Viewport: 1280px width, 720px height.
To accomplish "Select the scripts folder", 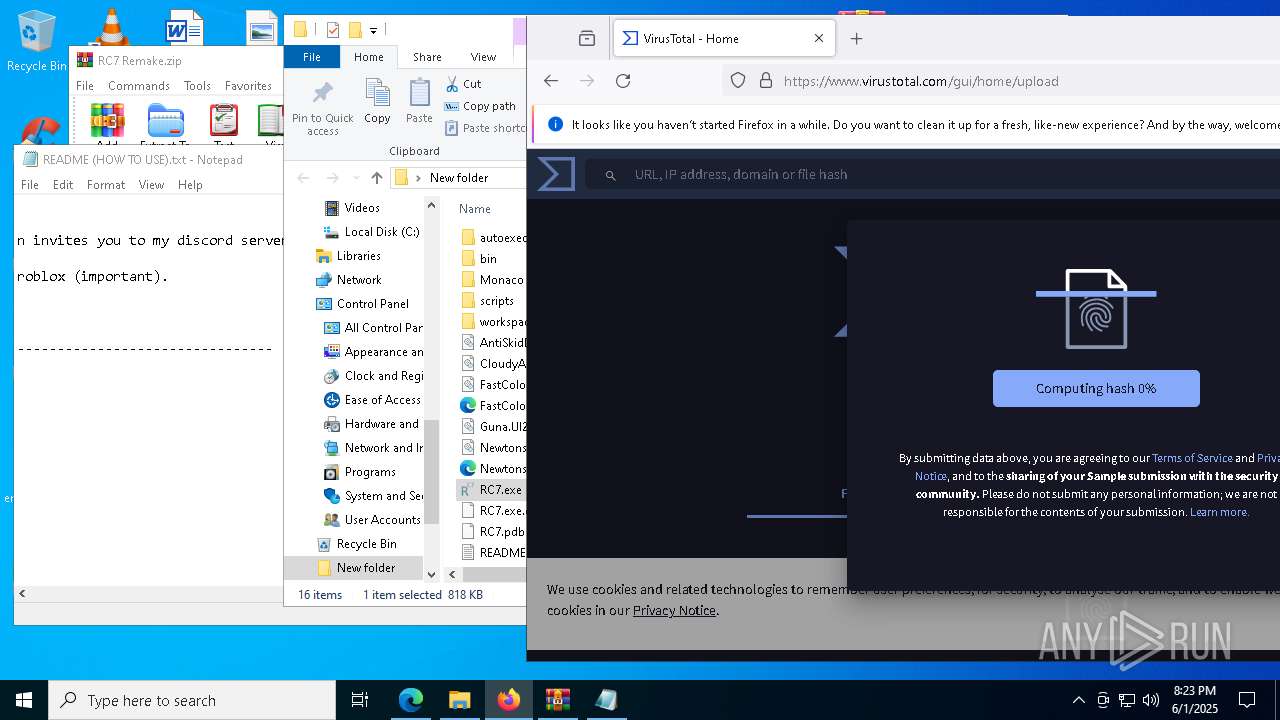I will coord(496,301).
